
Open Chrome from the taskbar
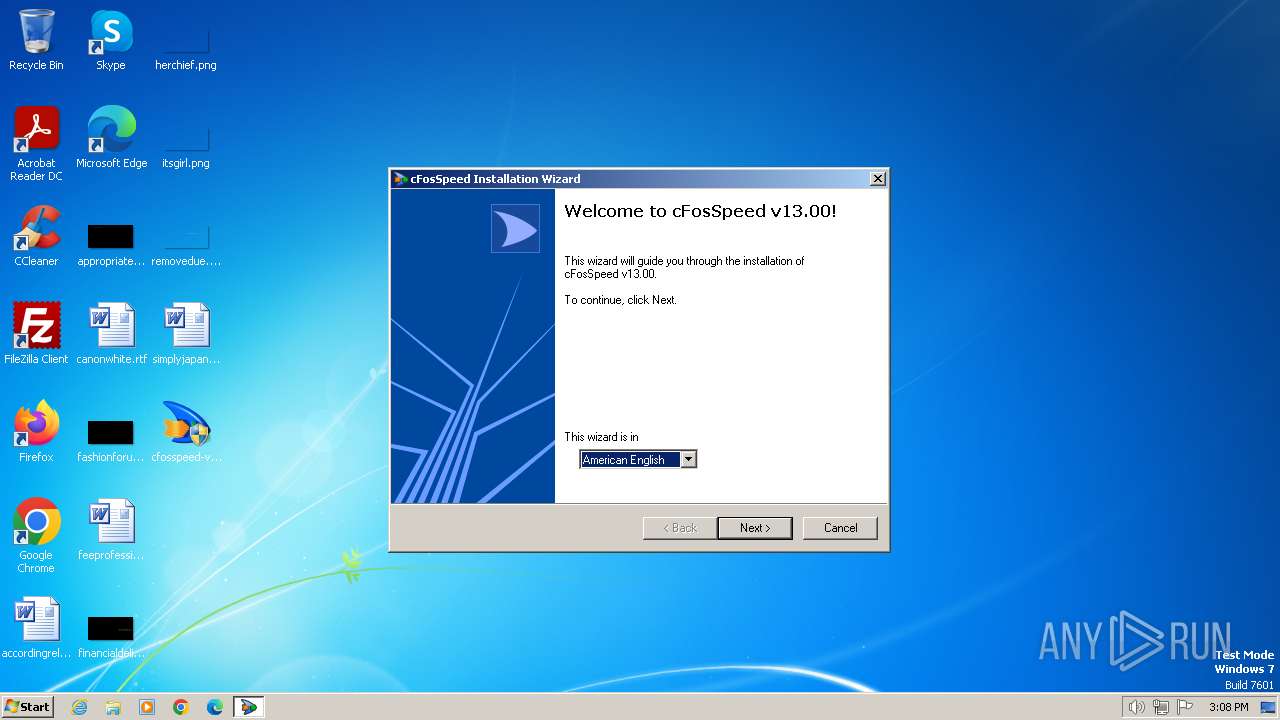[x=181, y=707]
